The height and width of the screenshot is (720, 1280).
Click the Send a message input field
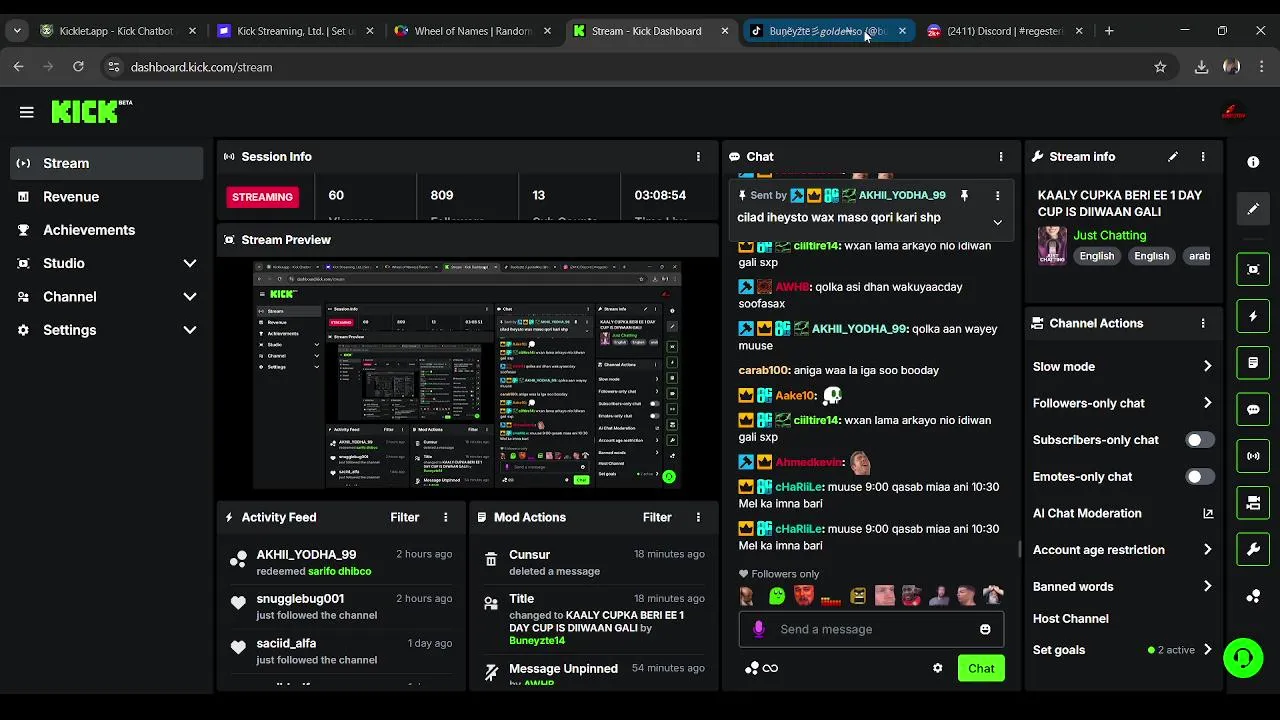(x=870, y=629)
